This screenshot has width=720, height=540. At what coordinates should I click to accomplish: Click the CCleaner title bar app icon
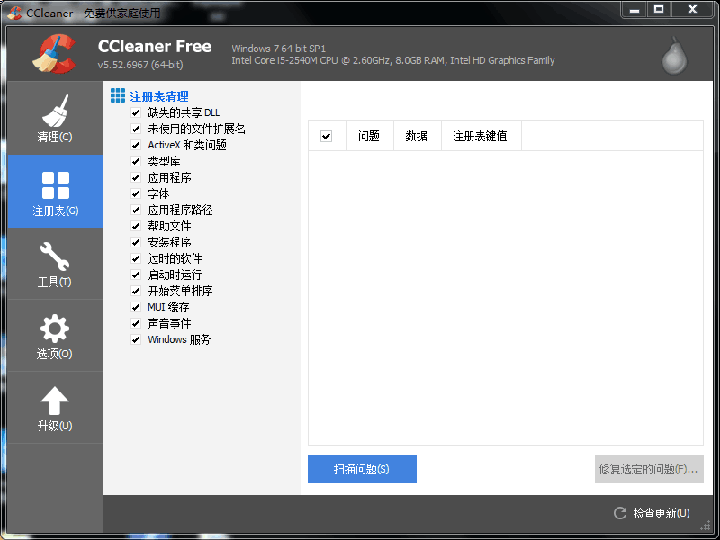point(15,12)
